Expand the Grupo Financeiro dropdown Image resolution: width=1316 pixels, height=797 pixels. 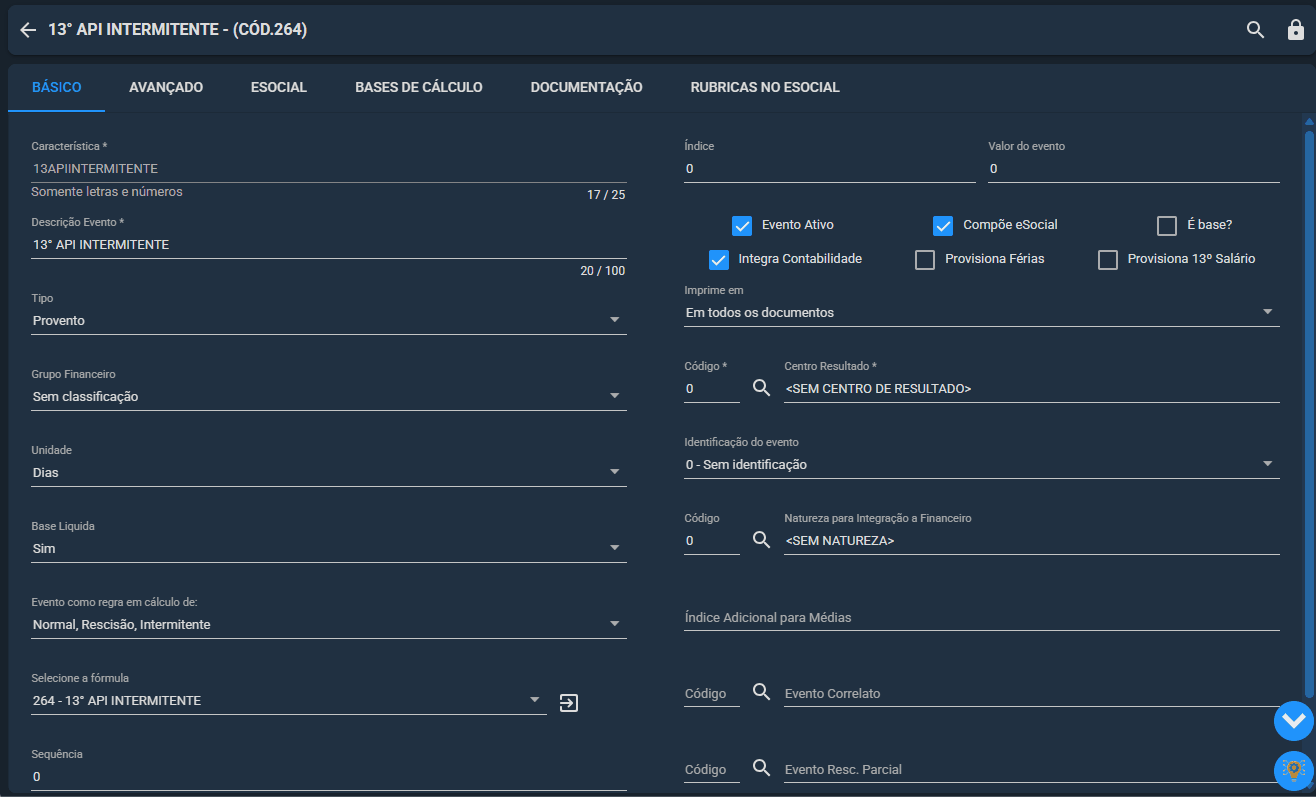click(x=329, y=396)
